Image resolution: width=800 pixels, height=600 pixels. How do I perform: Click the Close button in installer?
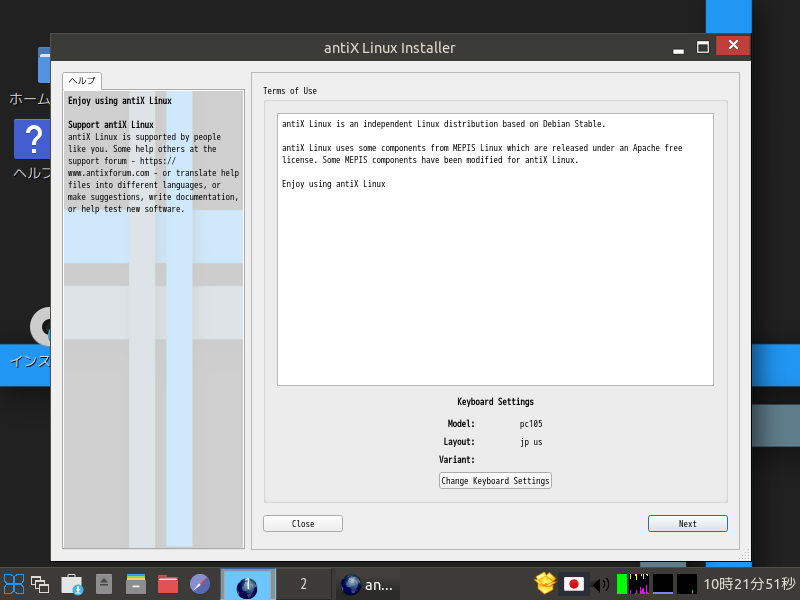tap(303, 523)
